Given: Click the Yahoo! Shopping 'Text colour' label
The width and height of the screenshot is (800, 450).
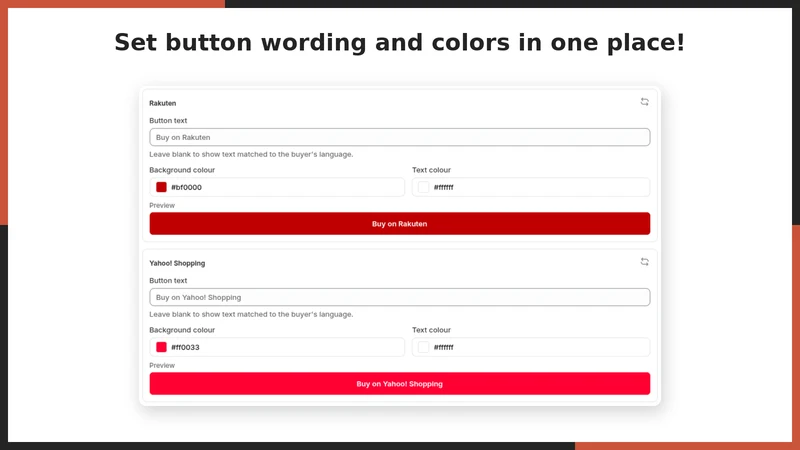Looking at the screenshot, I should click(x=432, y=330).
